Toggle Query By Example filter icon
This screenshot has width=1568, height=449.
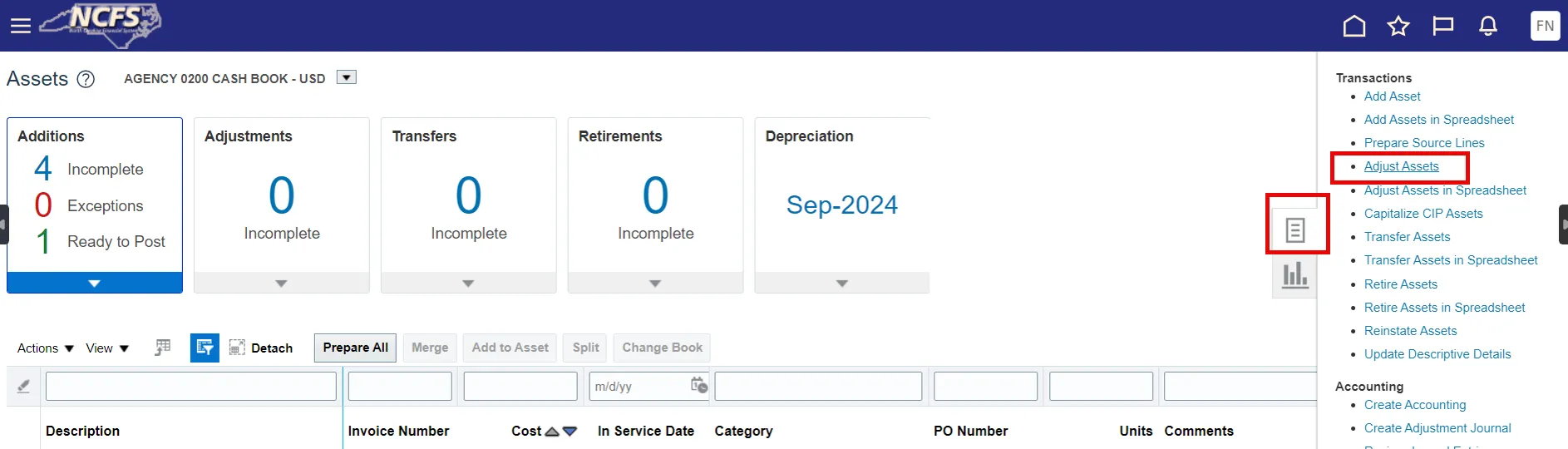[x=205, y=348]
